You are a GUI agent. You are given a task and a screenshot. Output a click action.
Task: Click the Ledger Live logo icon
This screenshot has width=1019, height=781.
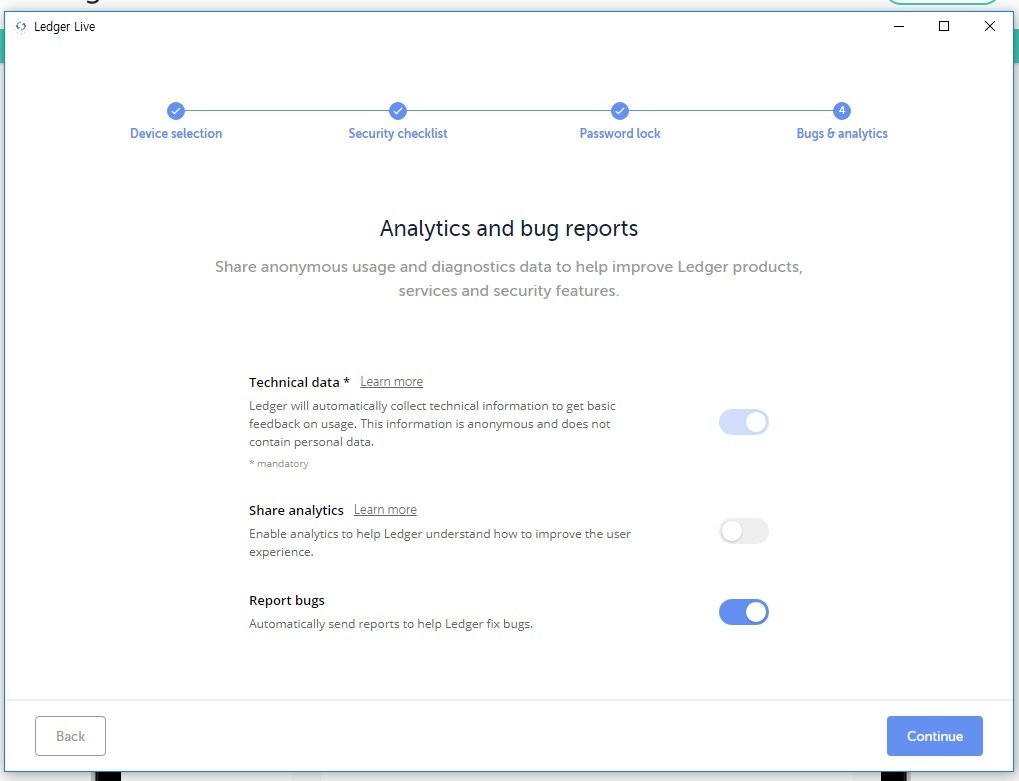[x=21, y=27]
